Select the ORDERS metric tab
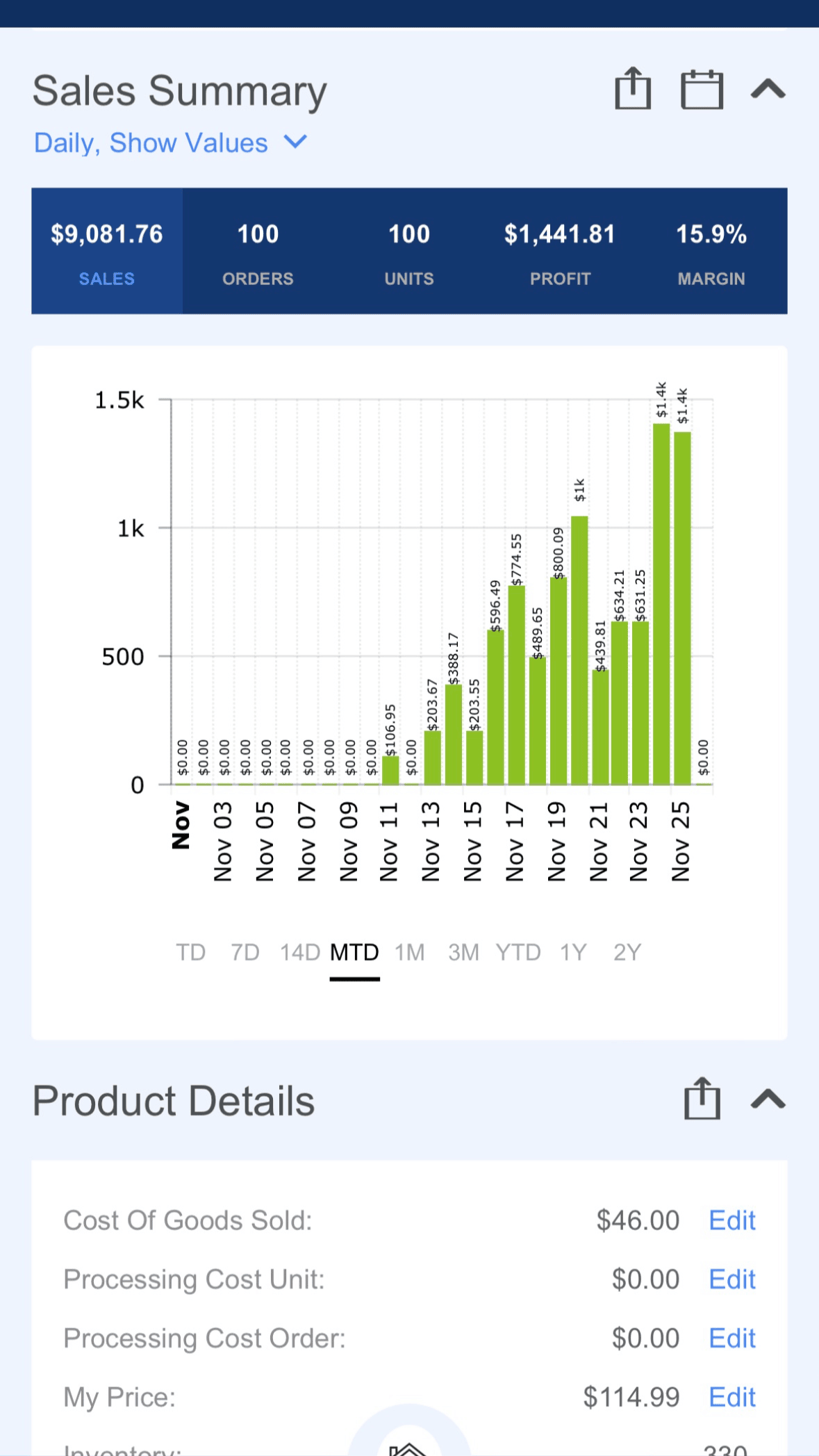 click(258, 251)
